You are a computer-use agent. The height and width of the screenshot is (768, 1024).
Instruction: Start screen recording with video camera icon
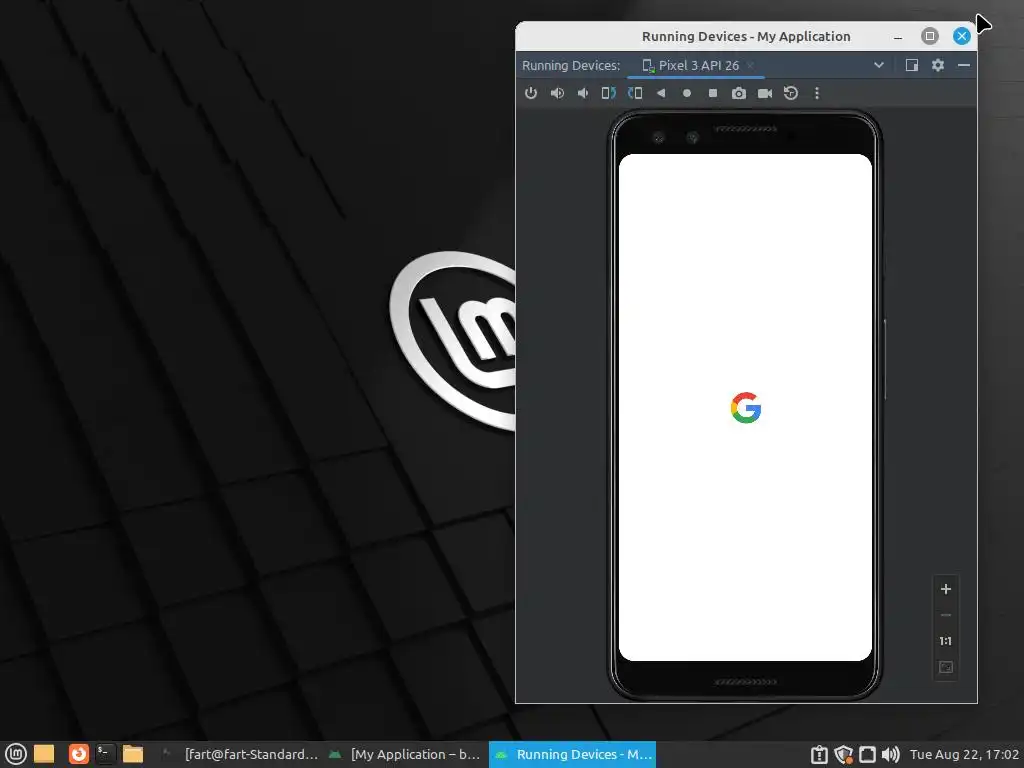[x=765, y=93]
